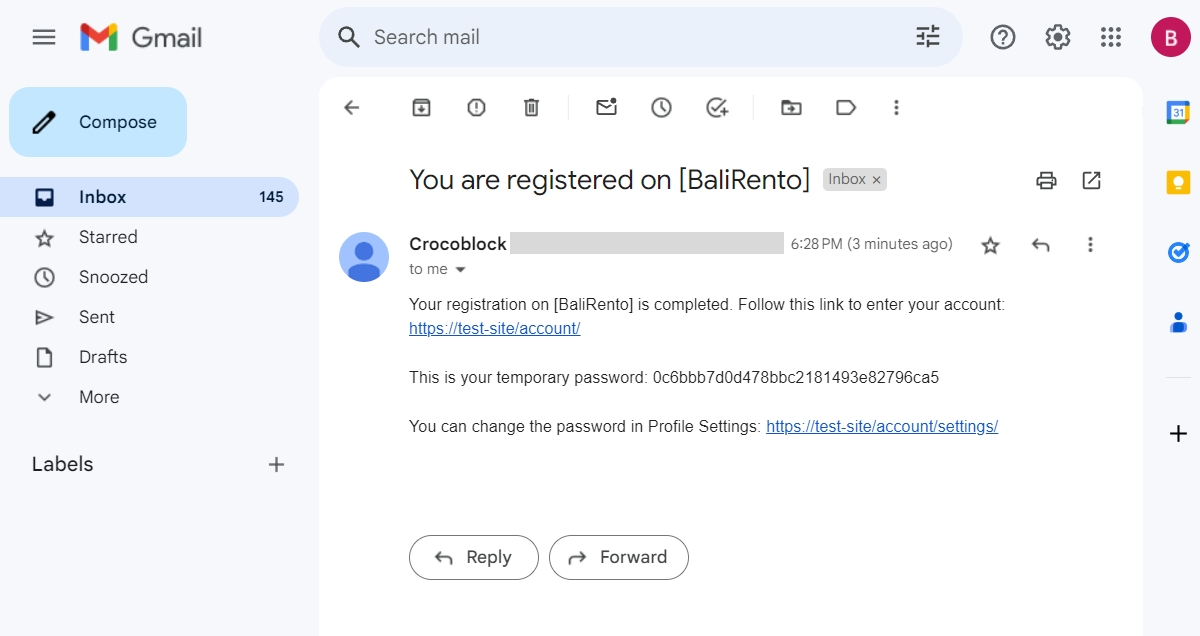Open the test-site account link
1200x636 pixels.
[494, 328]
